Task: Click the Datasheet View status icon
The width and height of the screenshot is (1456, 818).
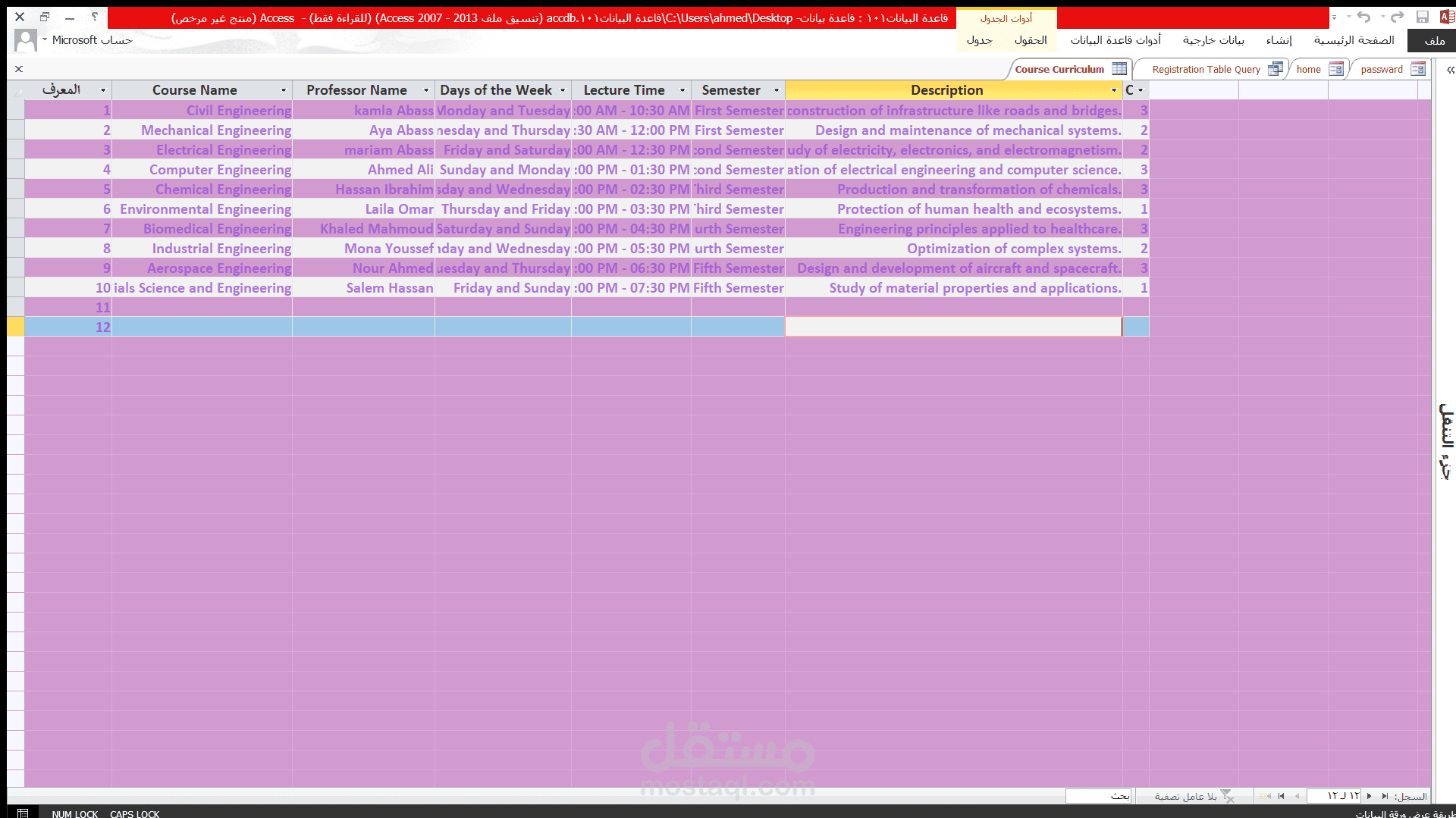Action: coord(23,813)
